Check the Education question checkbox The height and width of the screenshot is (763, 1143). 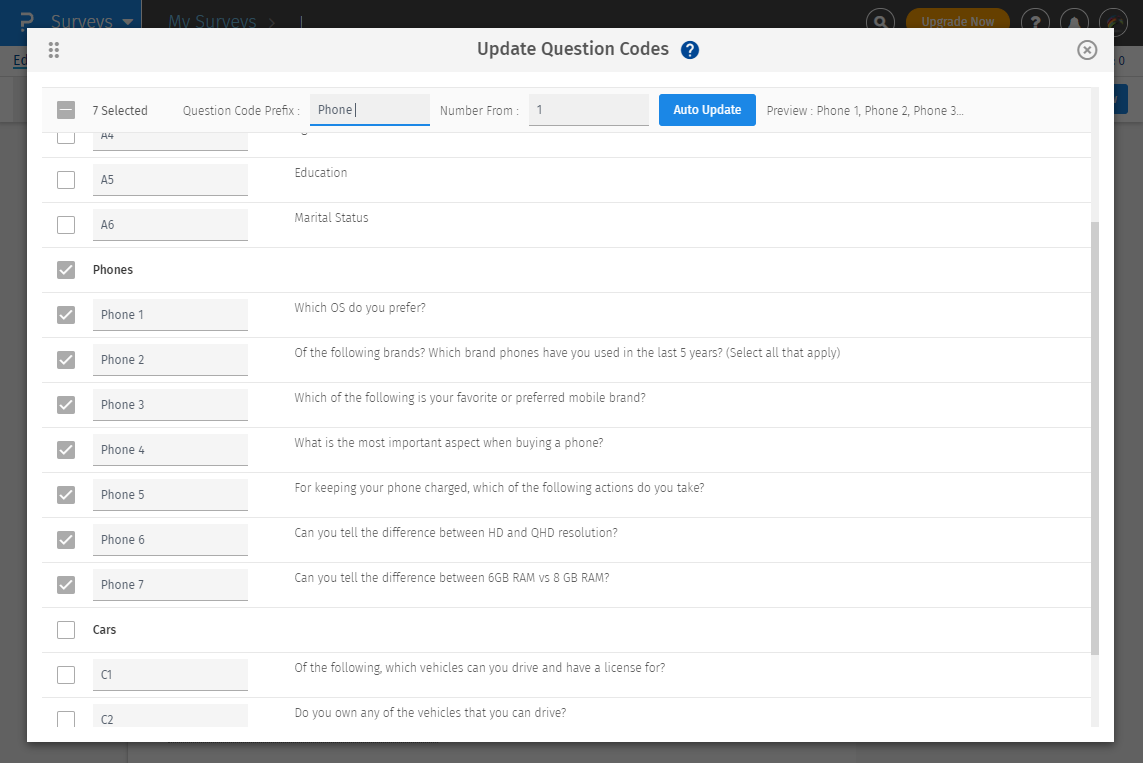66,180
